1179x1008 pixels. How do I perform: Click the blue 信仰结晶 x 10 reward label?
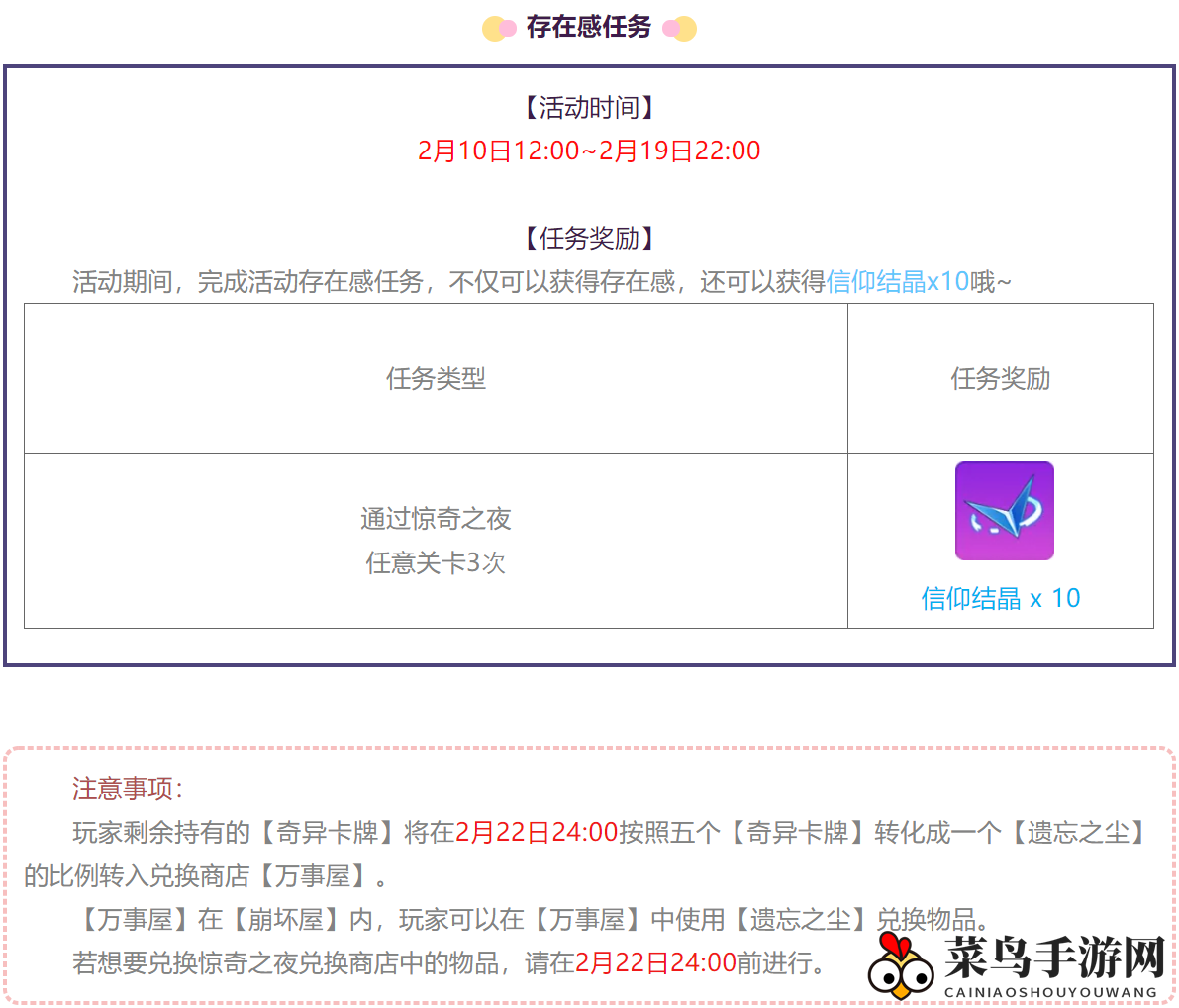click(x=1000, y=598)
